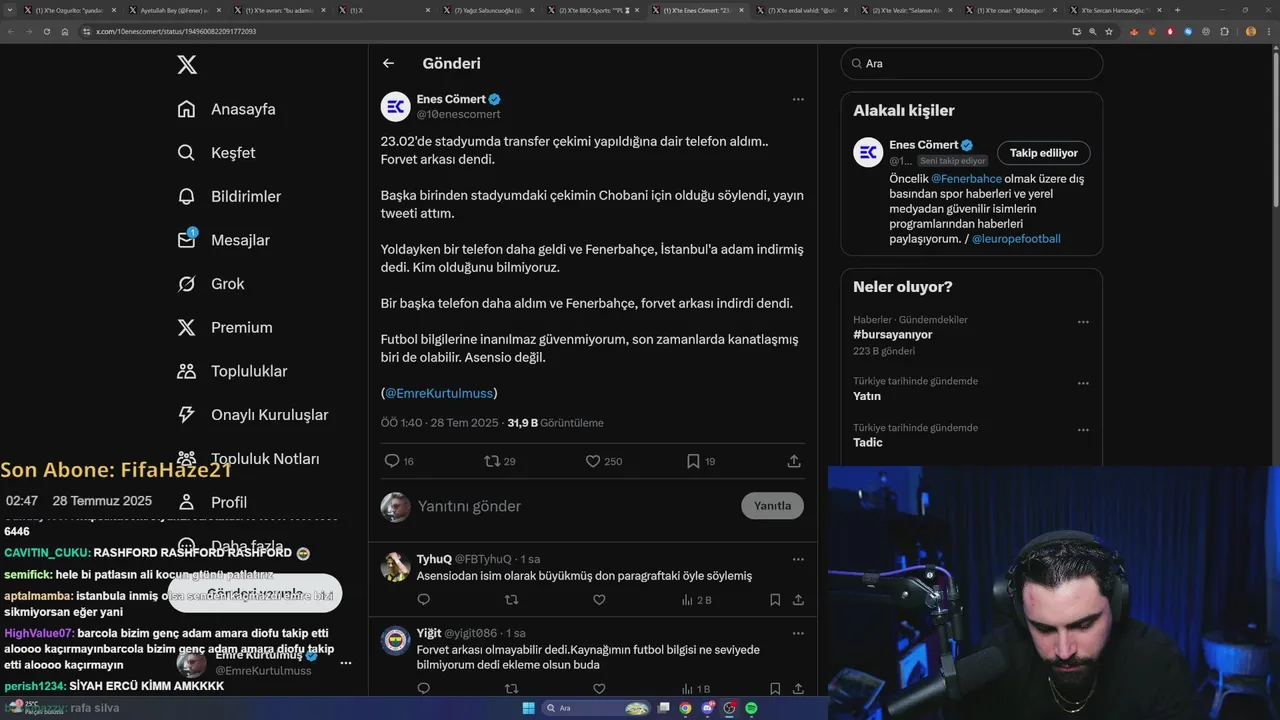Open the @EmreKurtulmuss mention link
The width and height of the screenshot is (1280, 720).
click(439, 393)
